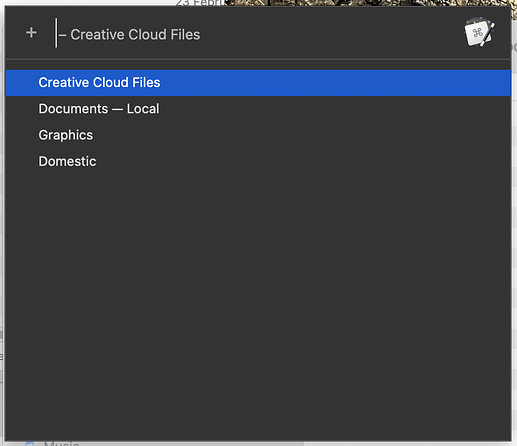The width and height of the screenshot is (517, 446).
Task: Click the pen on Keyboard Maestro logo
Action: (487, 34)
